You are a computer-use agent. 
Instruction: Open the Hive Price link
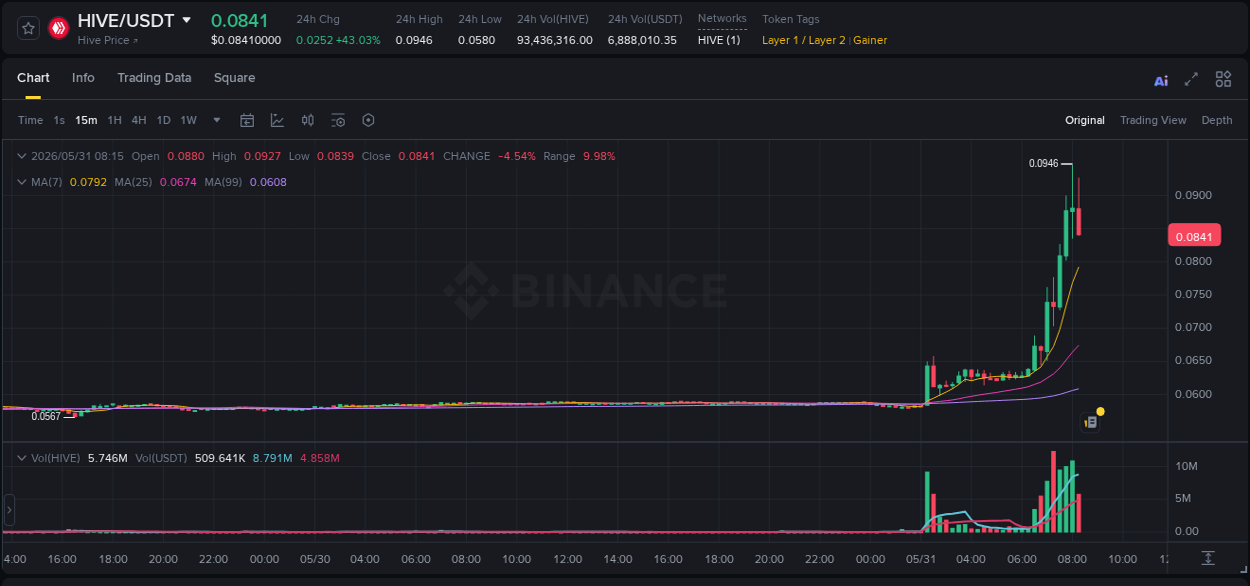pos(108,41)
